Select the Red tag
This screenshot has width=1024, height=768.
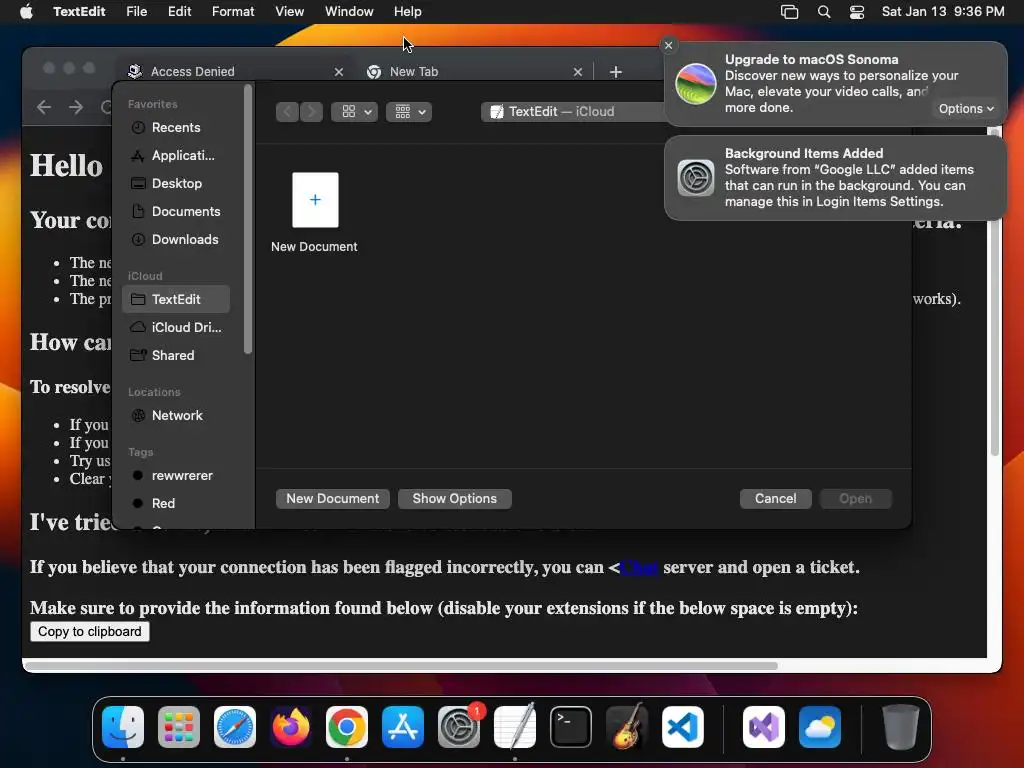coord(176,504)
